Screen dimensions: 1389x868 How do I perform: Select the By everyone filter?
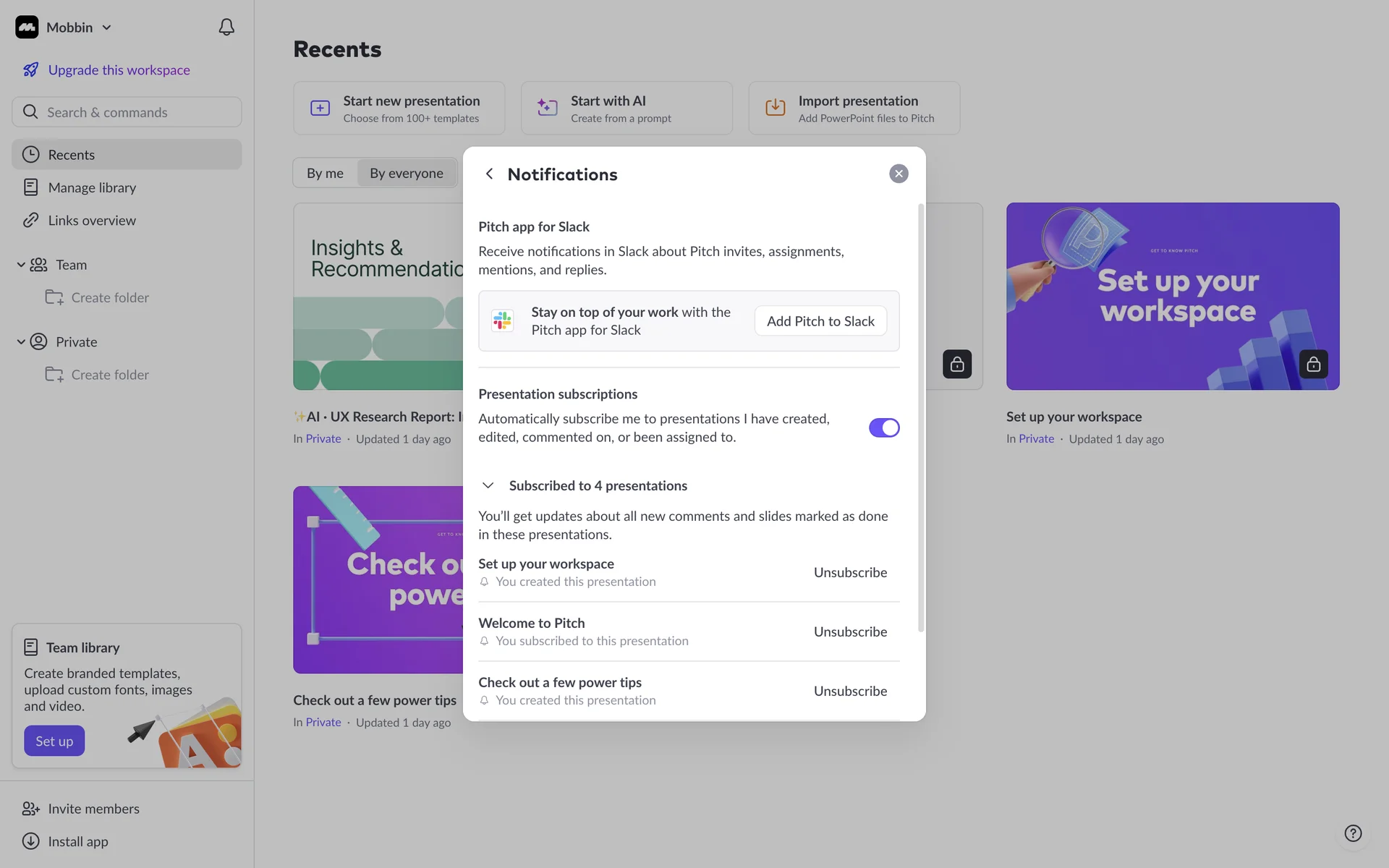coord(406,173)
